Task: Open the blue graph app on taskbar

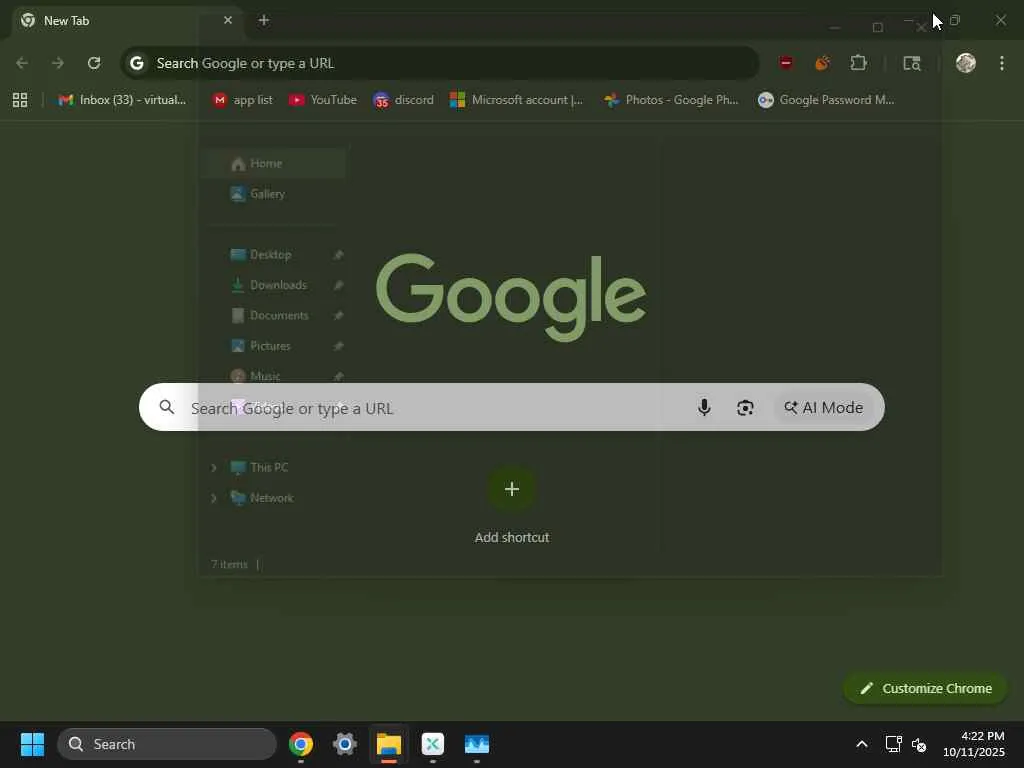Action: pyautogui.click(x=477, y=744)
